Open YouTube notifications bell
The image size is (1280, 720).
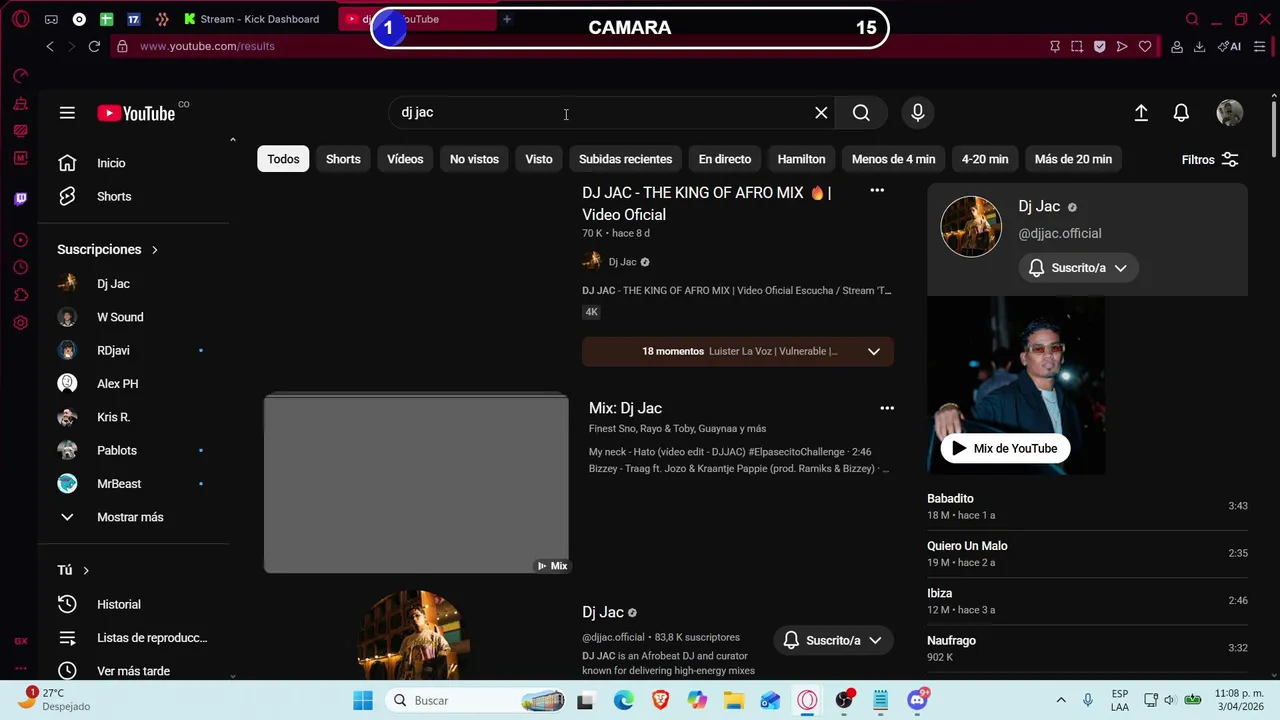pyautogui.click(x=1181, y=113)
